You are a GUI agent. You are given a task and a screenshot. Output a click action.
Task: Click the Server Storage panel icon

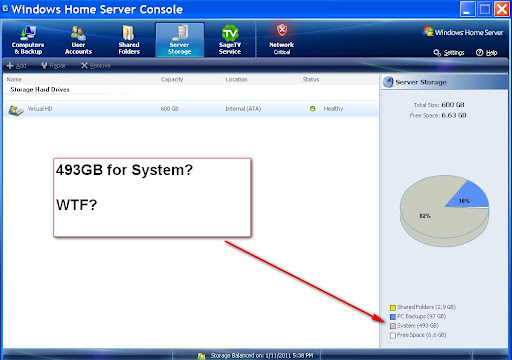pos(388,82)
